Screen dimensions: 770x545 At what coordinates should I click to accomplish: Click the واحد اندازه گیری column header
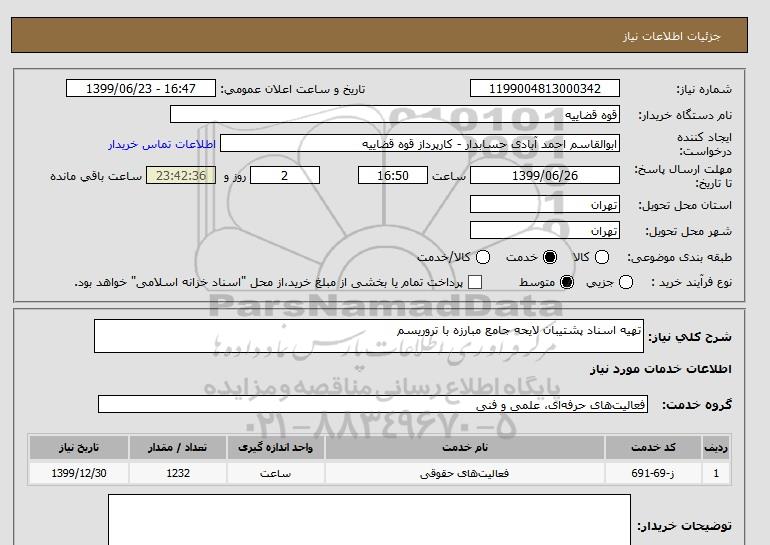[275, 447]
